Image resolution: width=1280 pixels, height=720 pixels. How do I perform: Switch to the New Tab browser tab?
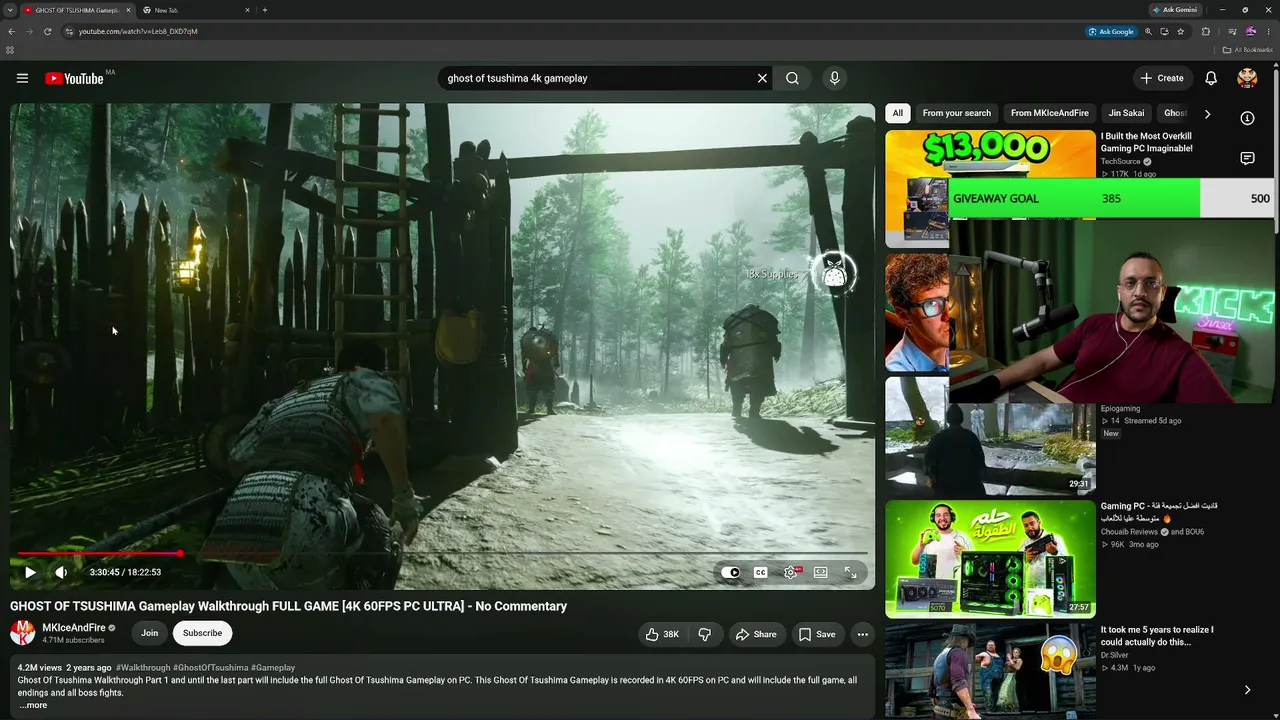(196, 10)
